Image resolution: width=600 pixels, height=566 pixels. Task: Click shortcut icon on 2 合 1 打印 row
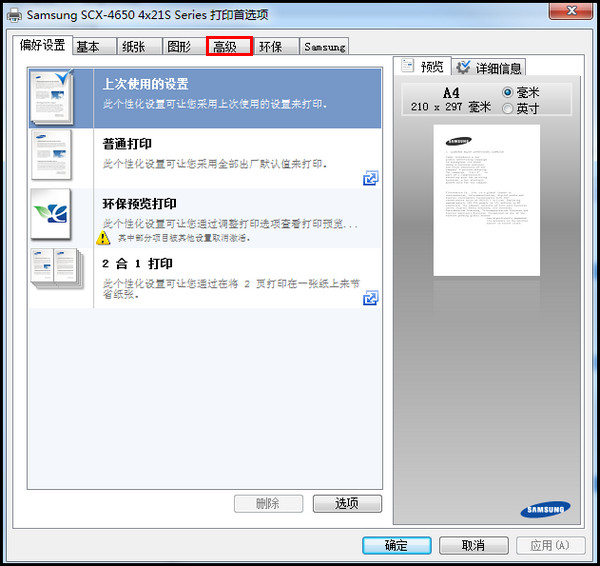point(370,298)
